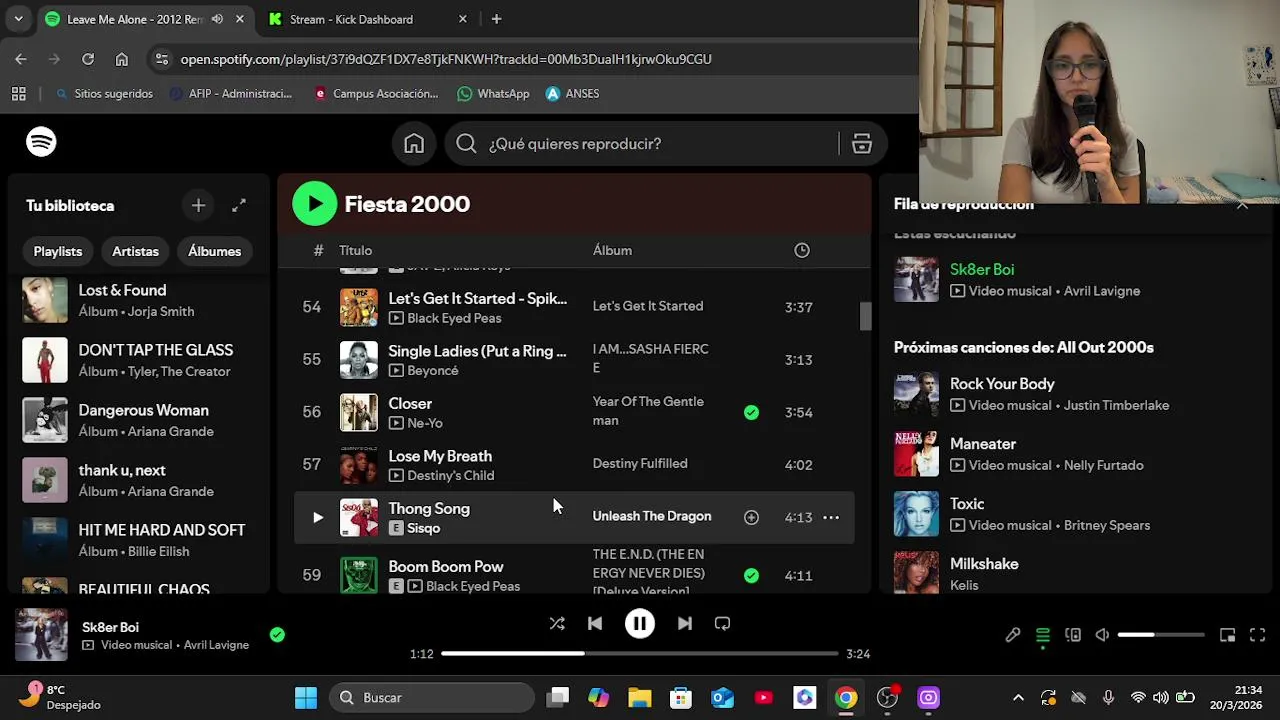Click Milkshake cover in the queue
The image size is (1280, 720).
pyautogui.click(x=916, y=572)
